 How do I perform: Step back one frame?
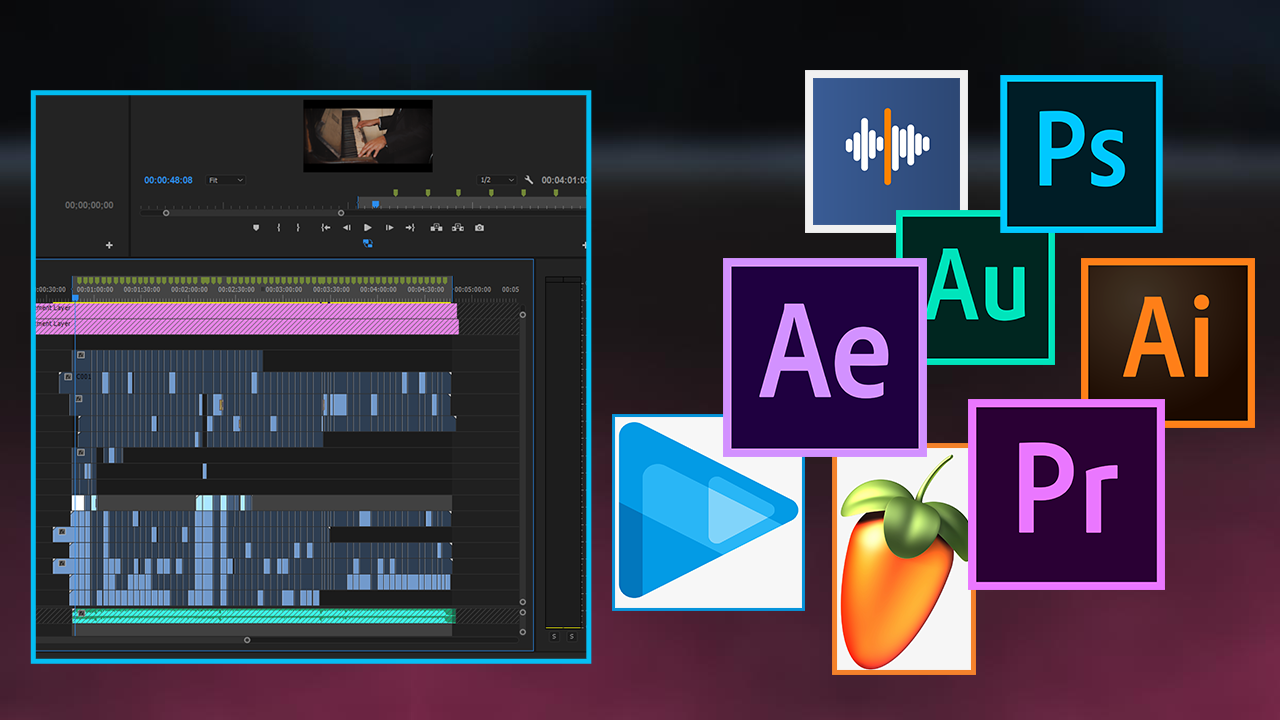click(x=347, y=228)
